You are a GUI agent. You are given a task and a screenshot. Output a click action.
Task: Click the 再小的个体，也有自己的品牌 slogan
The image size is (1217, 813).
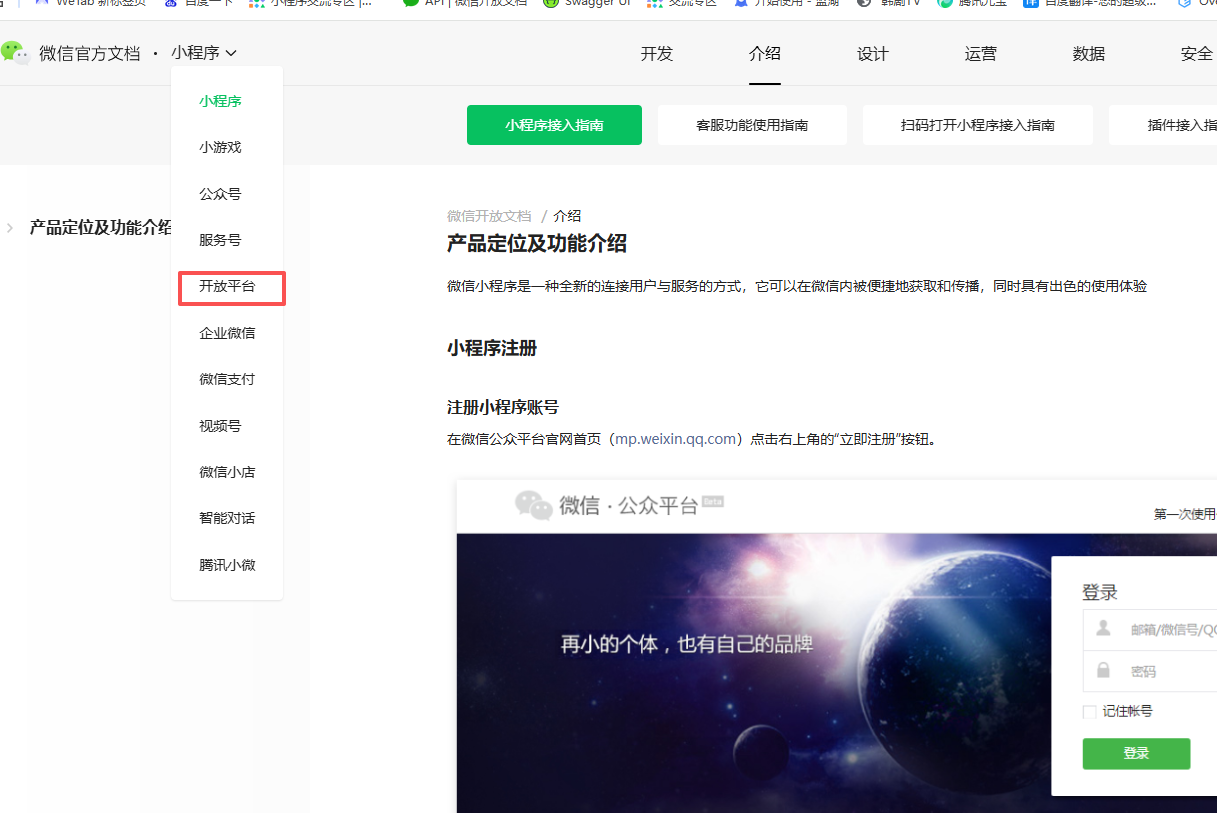[687, 644]
